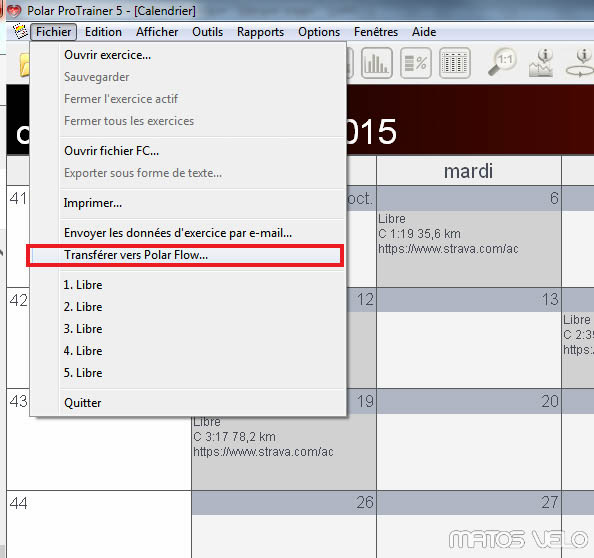Select day 19 calendar header
Image resolution: width=594 pixels, height=558 pixels.
click(361, 401)
